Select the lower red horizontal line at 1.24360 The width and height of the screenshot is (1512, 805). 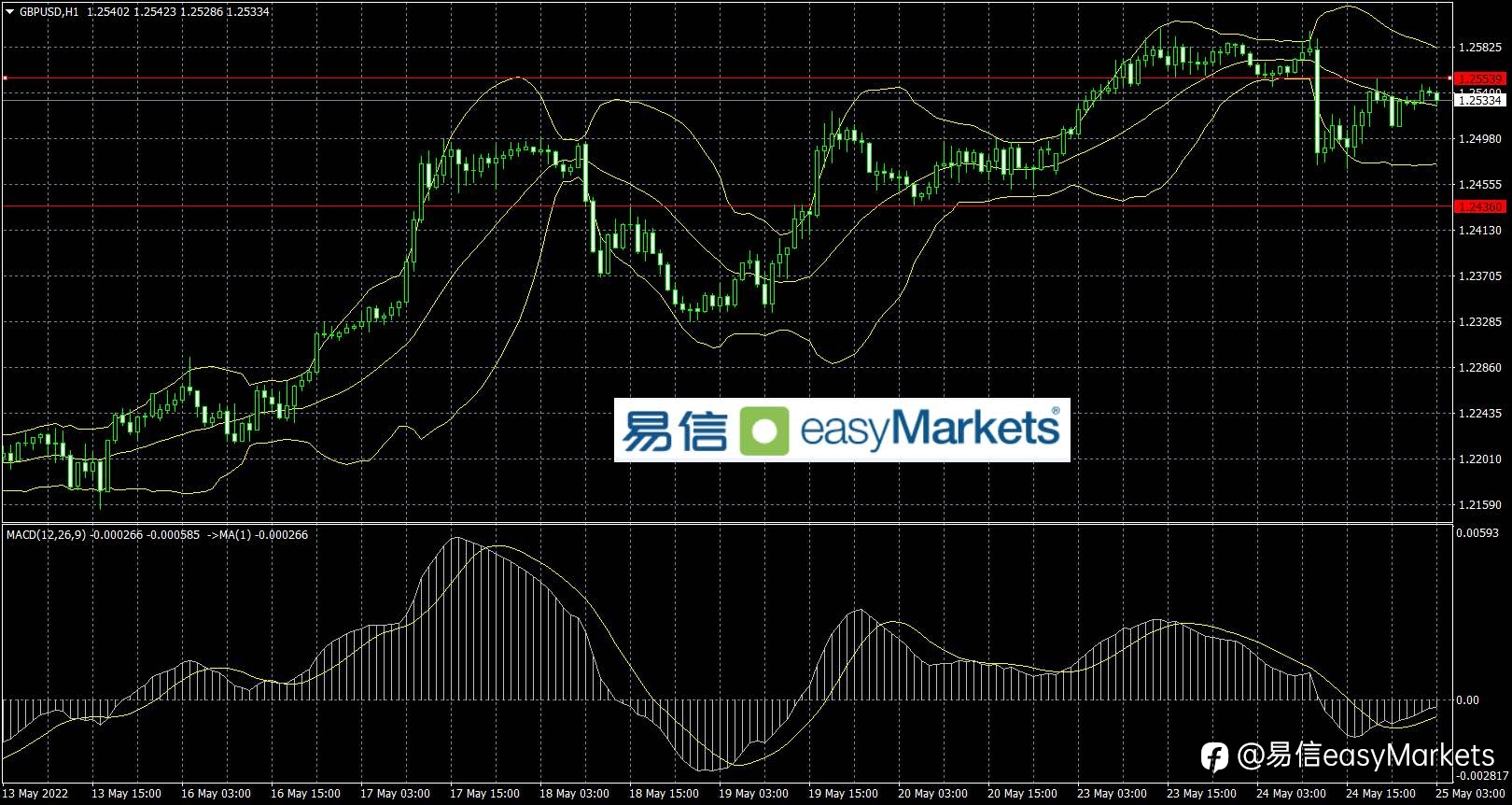tap(728, 206)
